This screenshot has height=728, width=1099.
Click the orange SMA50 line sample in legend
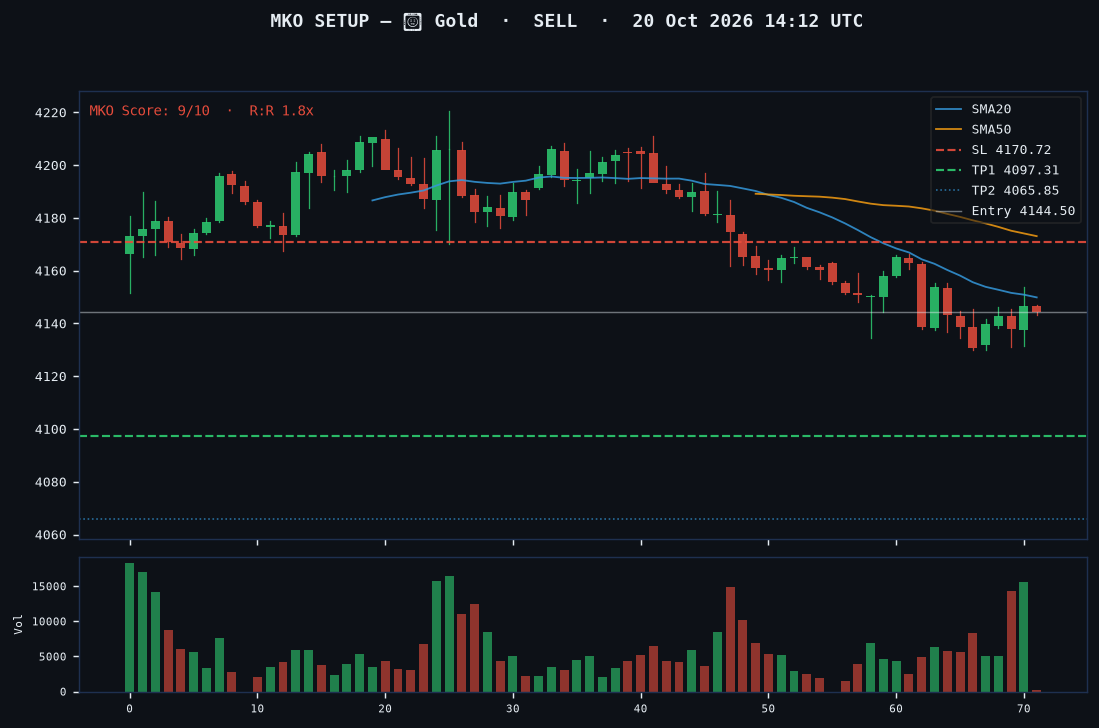coord(948,130)
